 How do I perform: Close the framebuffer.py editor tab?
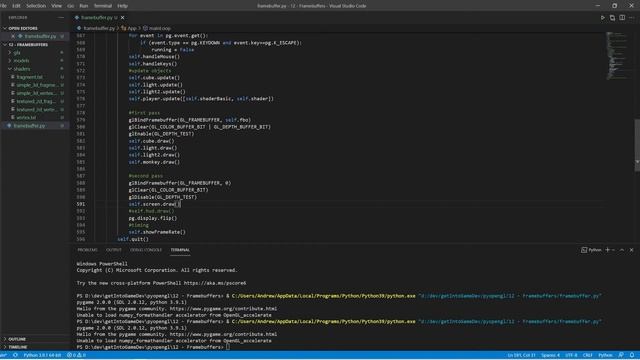122,18
